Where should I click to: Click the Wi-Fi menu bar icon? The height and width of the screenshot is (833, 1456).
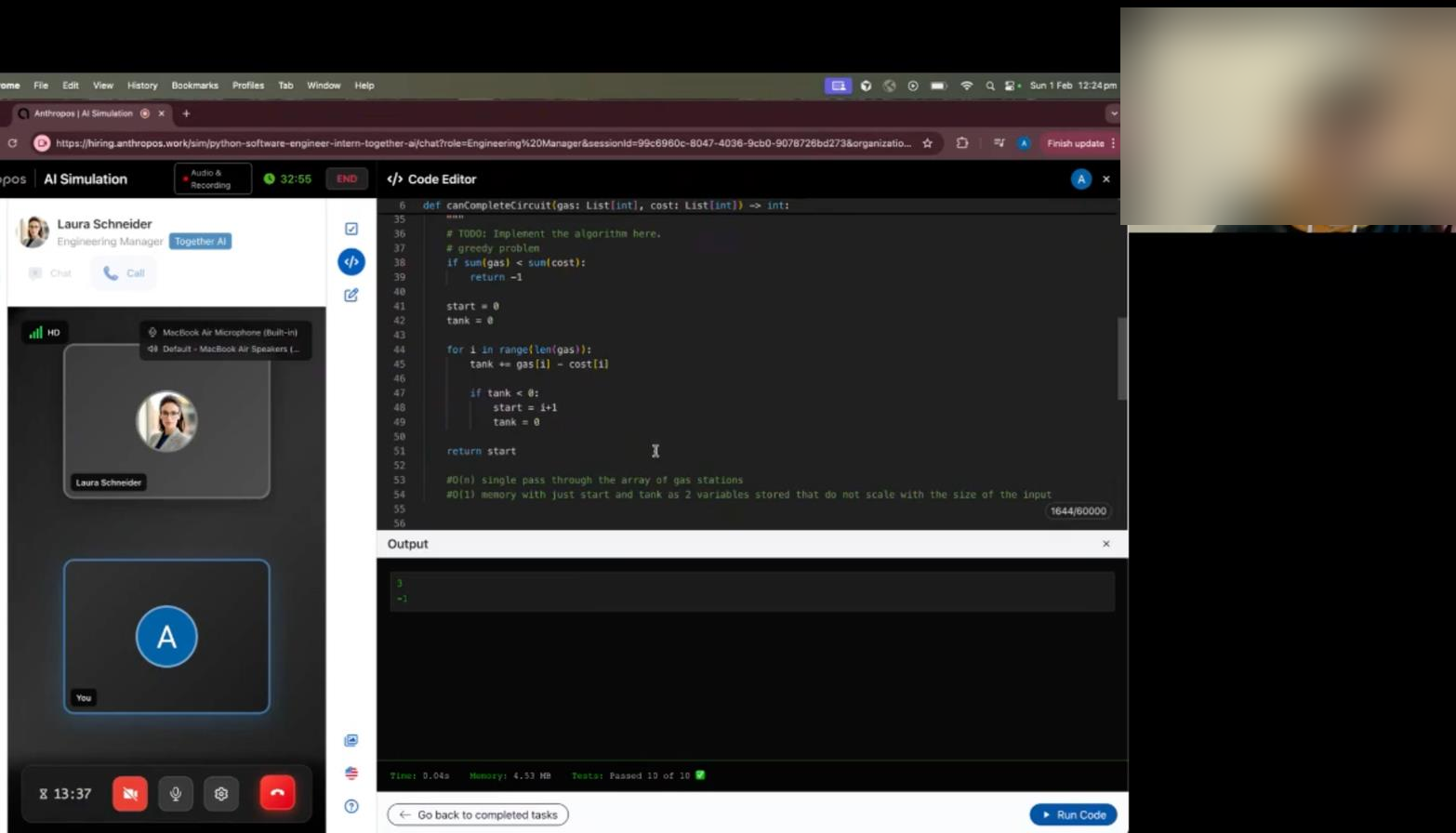point(967,86)
